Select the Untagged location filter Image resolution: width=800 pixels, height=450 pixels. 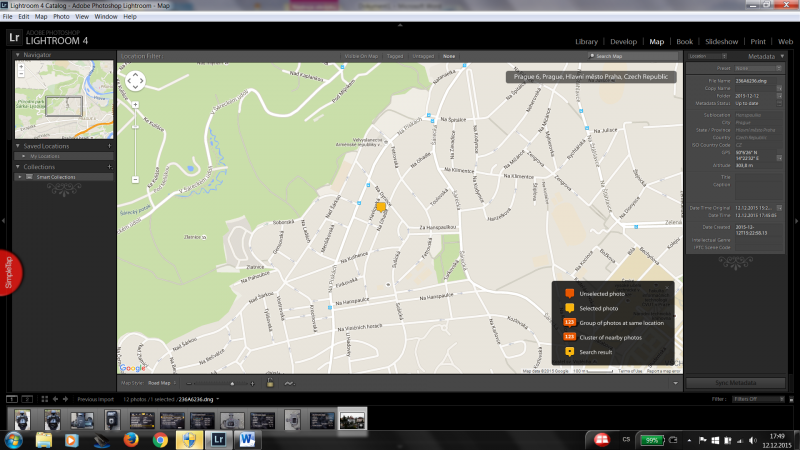tap(423, 56)
